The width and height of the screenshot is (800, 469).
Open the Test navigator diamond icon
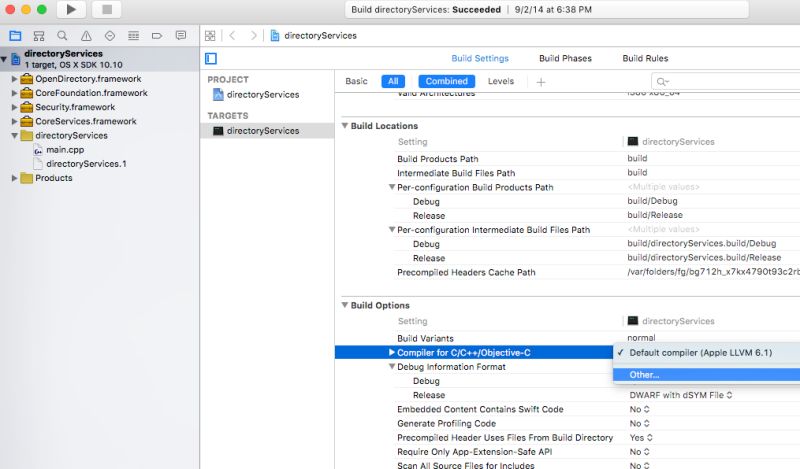click(x=110, y=36)
